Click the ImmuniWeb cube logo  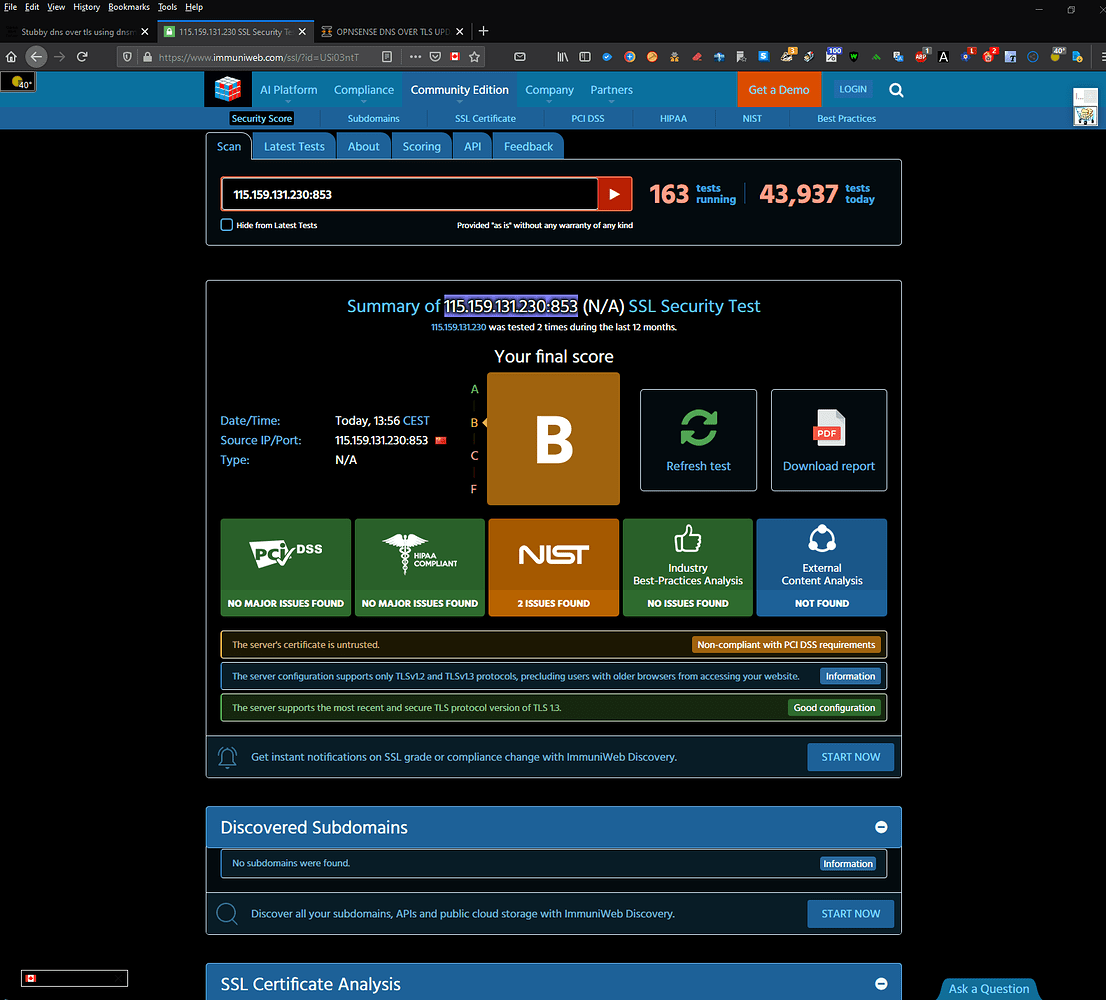[227, 90]
